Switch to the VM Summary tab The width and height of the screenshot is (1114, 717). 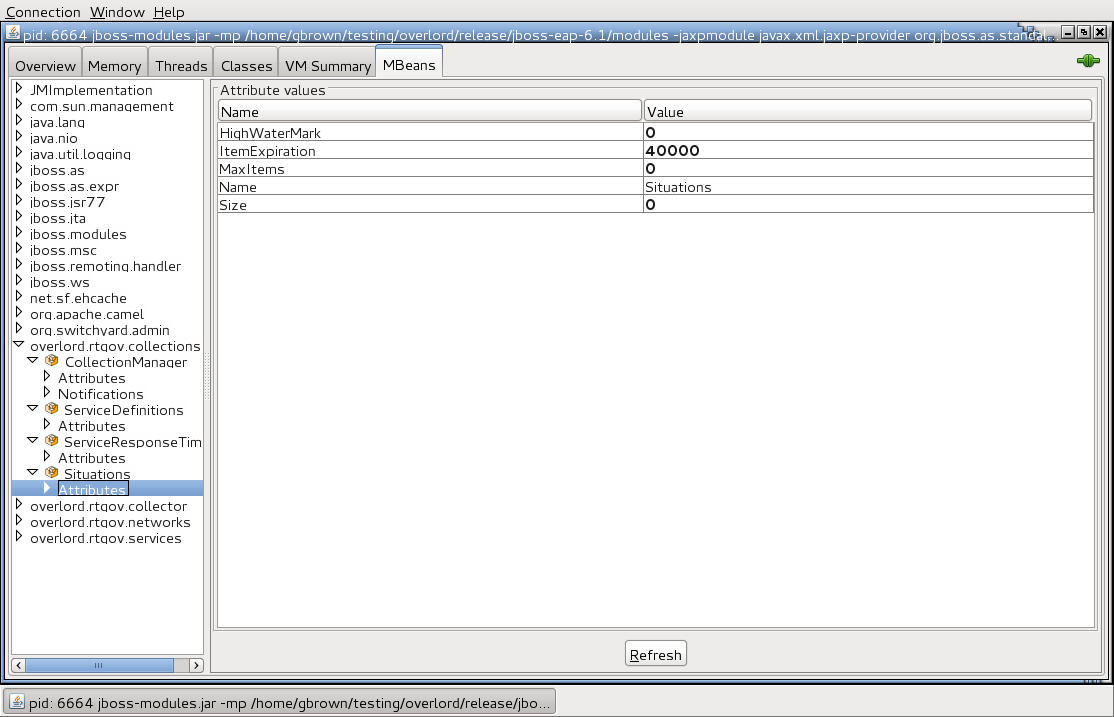[327, 65]
